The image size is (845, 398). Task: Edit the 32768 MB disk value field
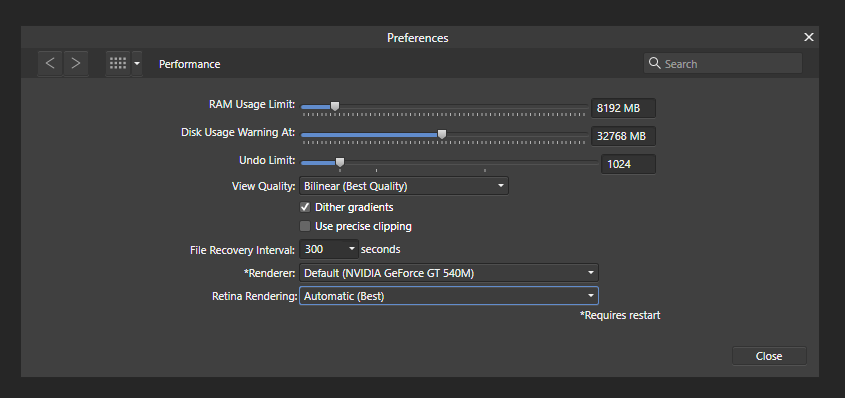point(623,136)
